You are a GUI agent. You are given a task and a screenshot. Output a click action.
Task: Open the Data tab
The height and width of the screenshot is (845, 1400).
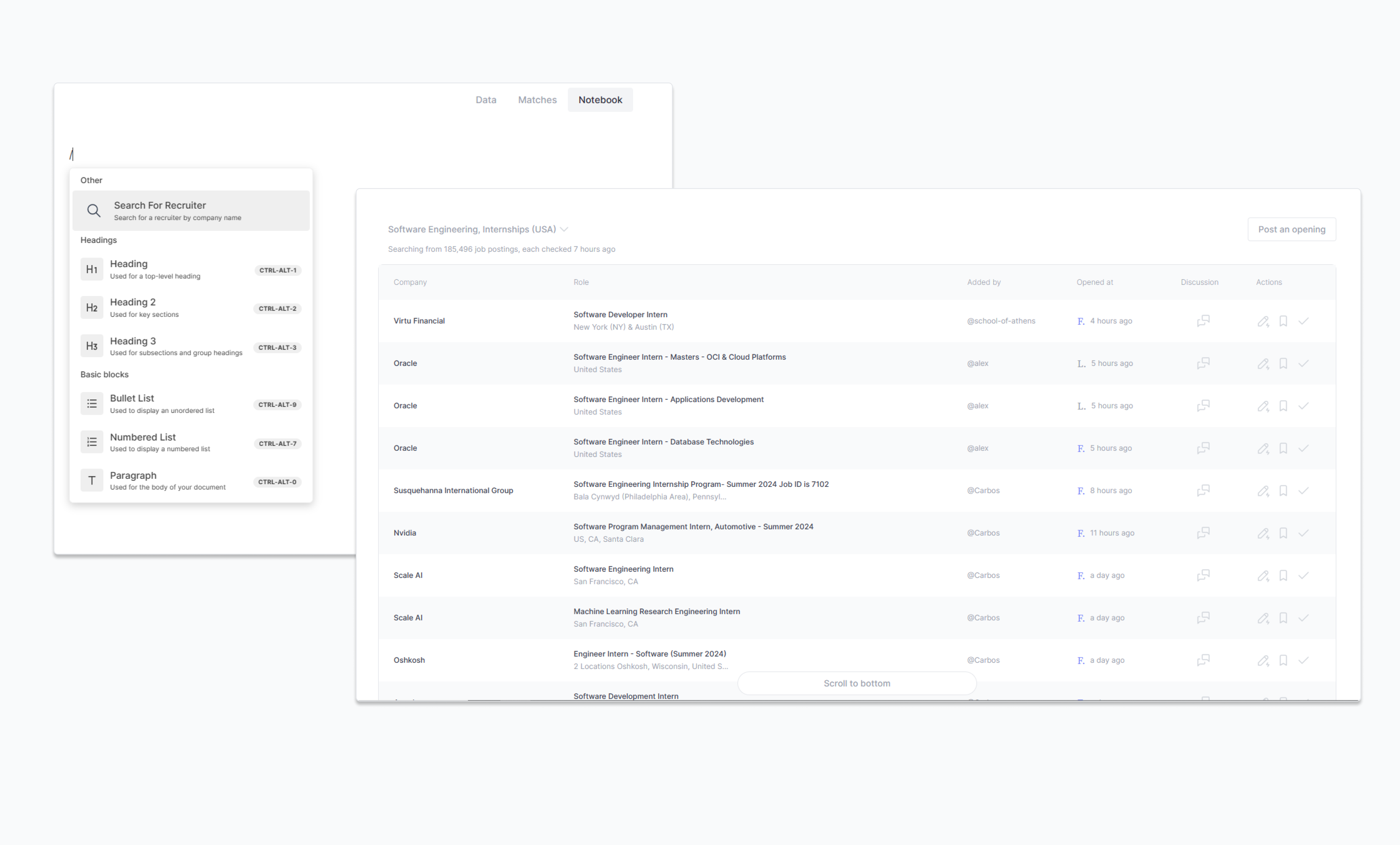486,100
